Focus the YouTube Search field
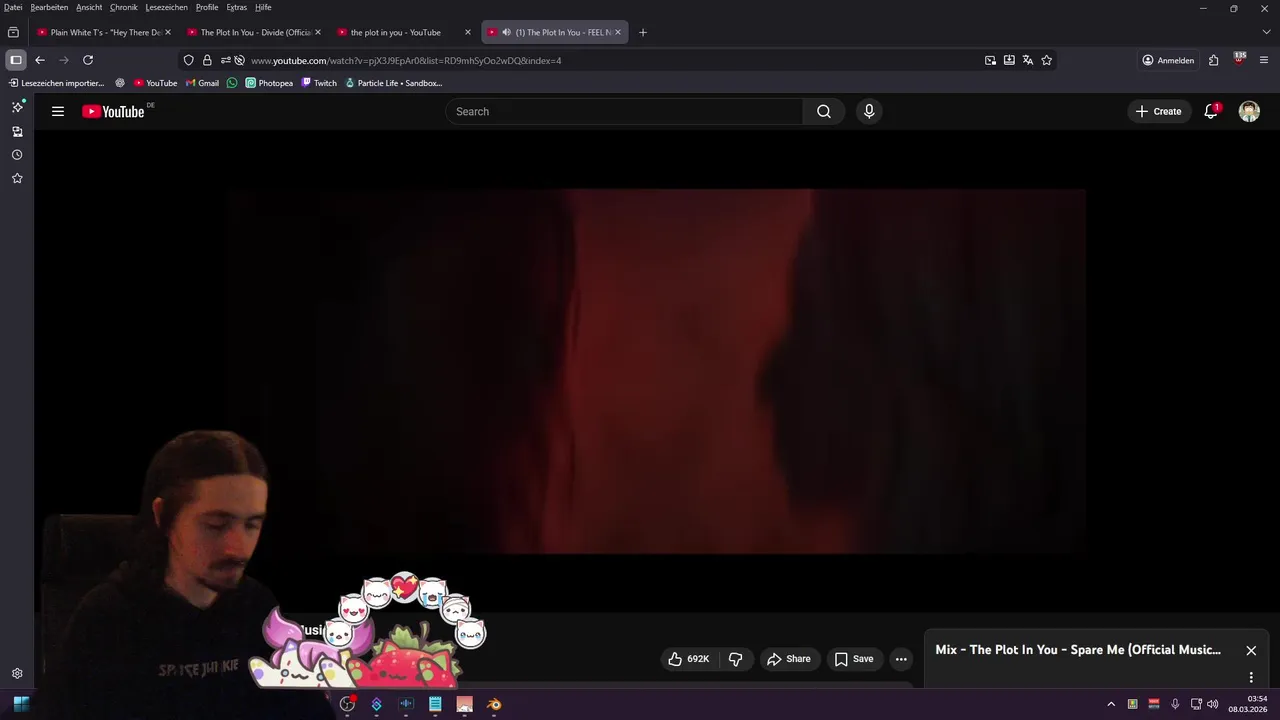This screenshot has height=720, width=1280. (624, 111)
